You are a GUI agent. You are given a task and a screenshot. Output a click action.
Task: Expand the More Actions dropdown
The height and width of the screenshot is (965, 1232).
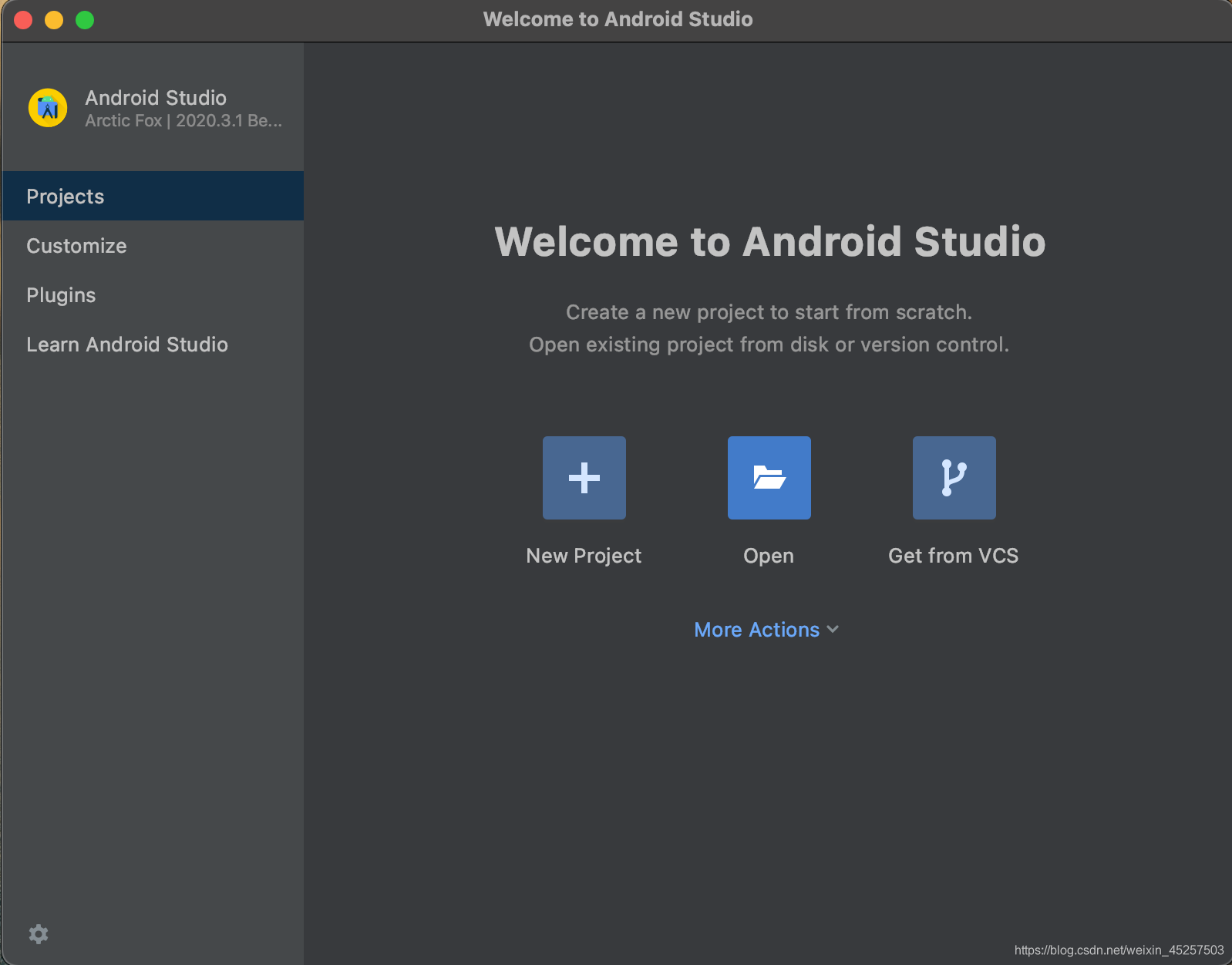[x=766, y=630]
